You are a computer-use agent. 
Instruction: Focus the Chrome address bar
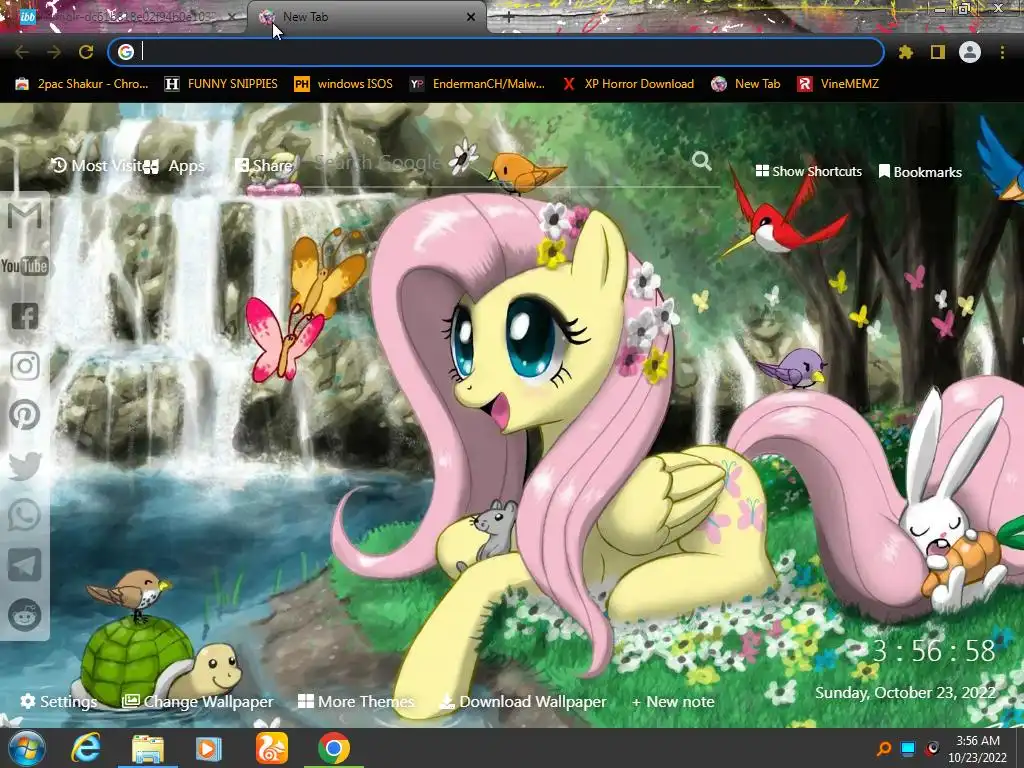pyautogui.click(x=496, y=52)
